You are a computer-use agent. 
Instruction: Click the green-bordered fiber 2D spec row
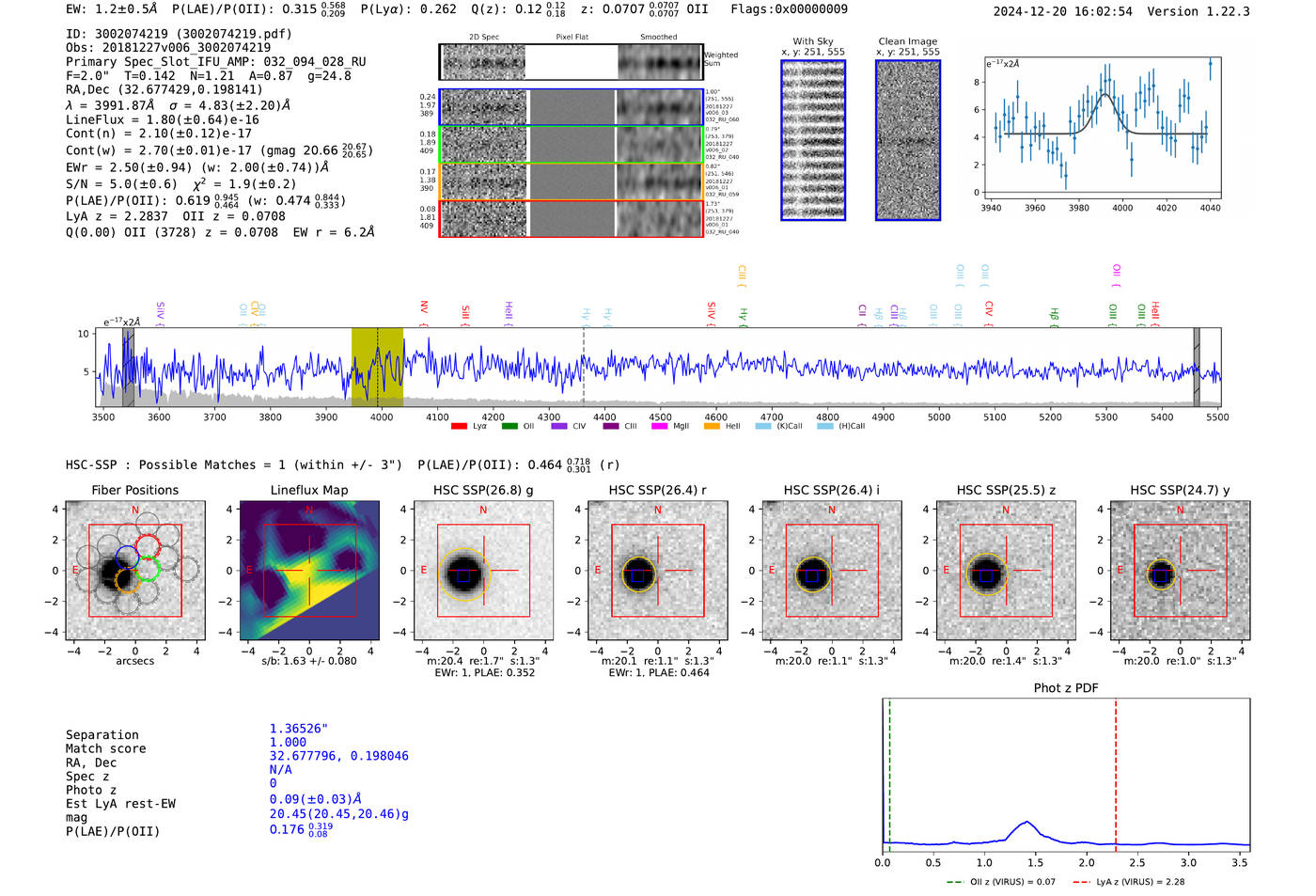[572, 145]
